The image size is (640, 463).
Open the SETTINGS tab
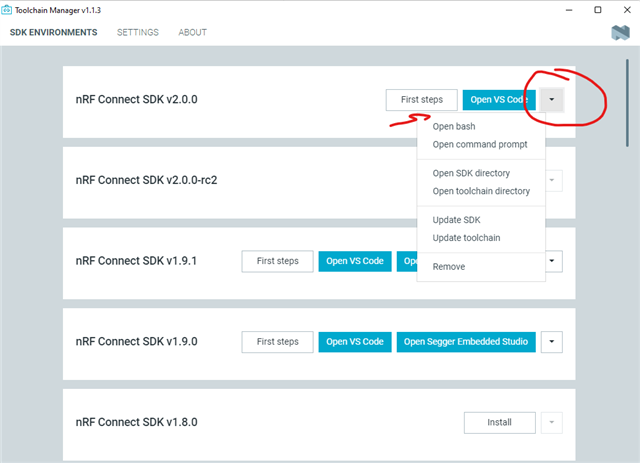[138, 32]
